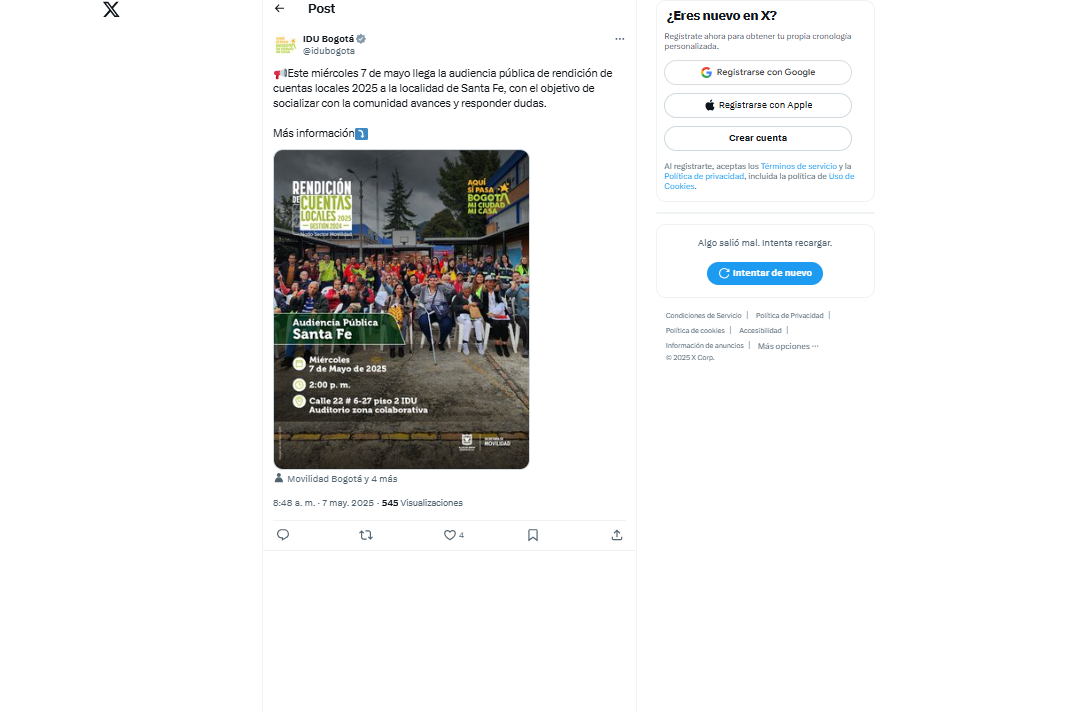Click Registrarse con Apple button
Image resolution: width=1086 pixels, height=712 pixels.
pyautogui.click(x=758, y=105)
